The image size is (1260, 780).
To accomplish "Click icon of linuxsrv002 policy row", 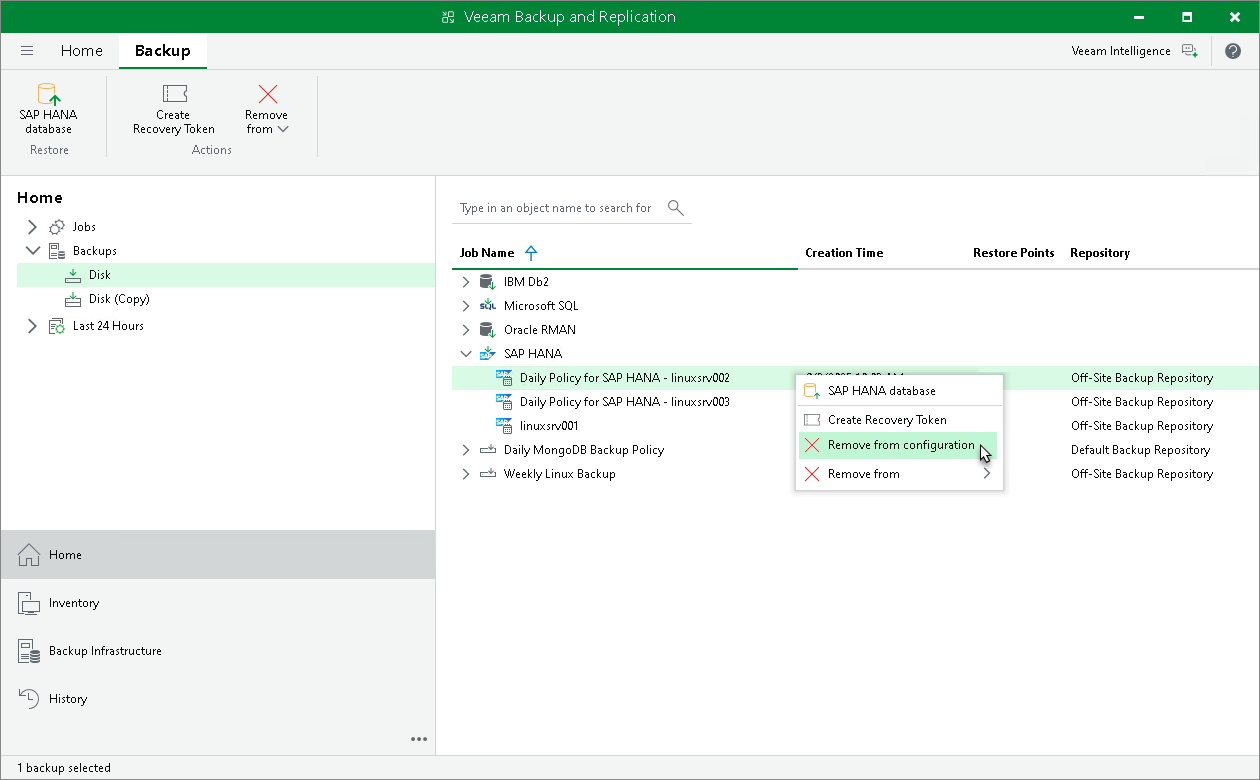I will coord(504,378).
